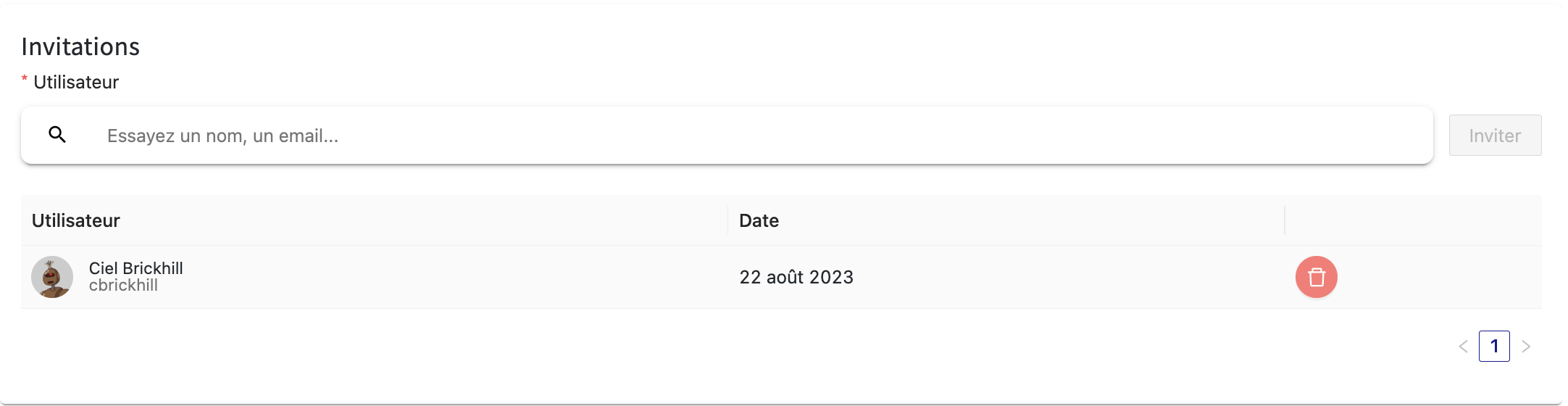
Task: Delete Ciel Brickhill's invitation with trash icon
Action: 1317,277
